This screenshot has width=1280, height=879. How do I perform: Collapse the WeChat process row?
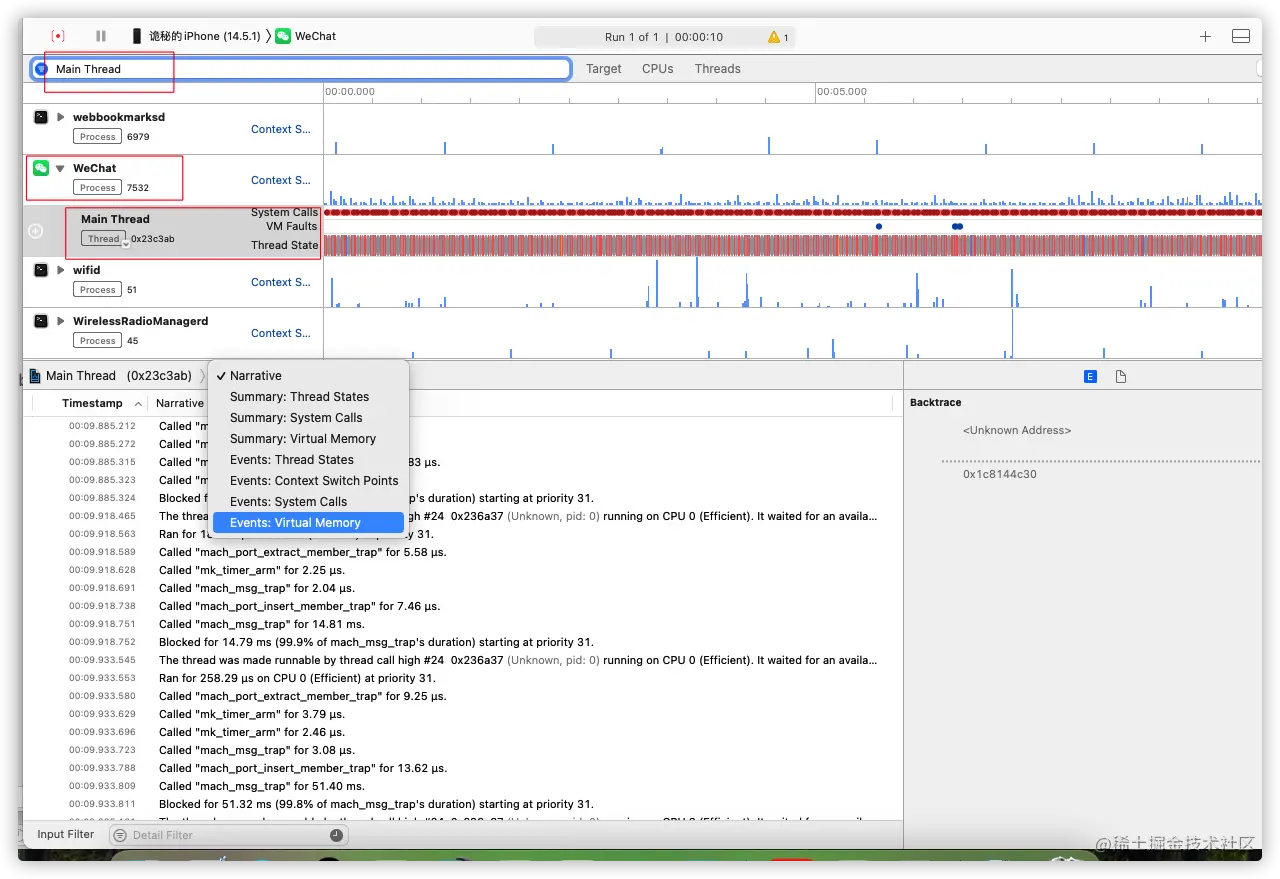coord(61,168)
